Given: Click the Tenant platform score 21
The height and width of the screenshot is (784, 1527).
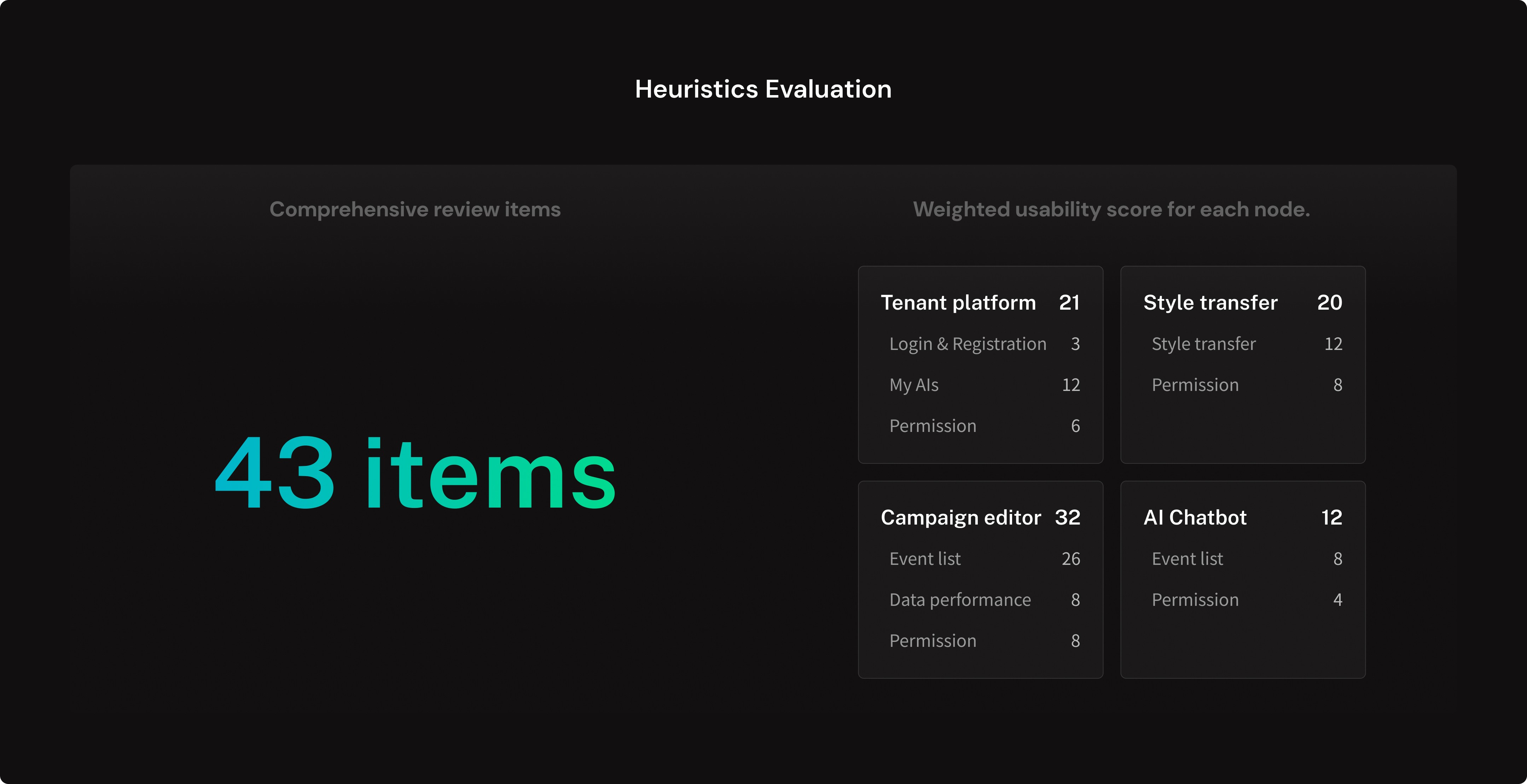Looking at the screenshot, I should coord(1069,303).
